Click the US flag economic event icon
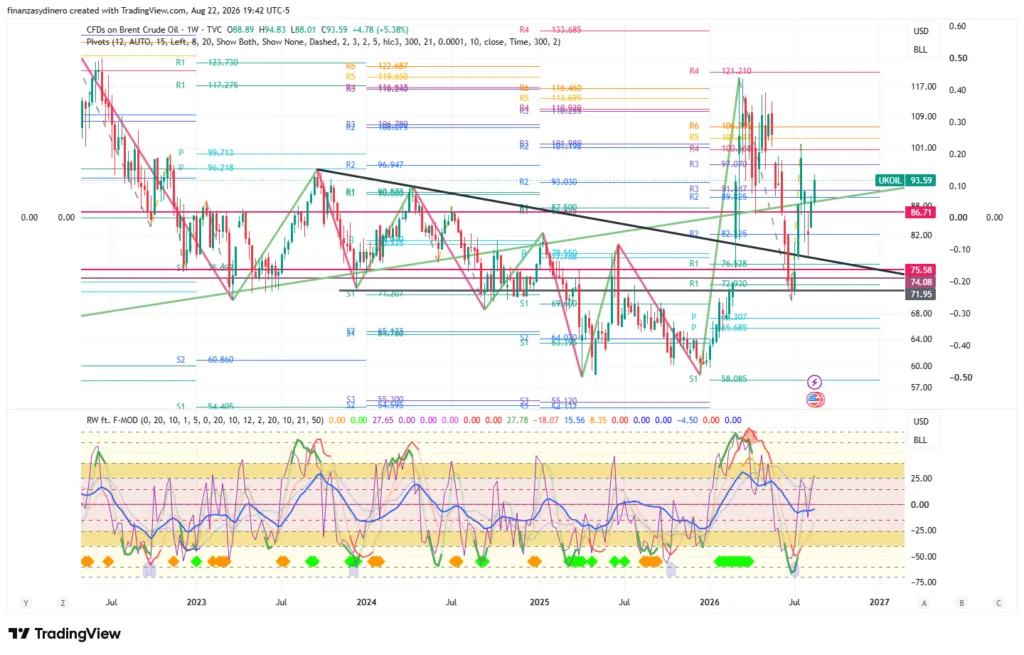Viewport: 1024px width, 655px height. click(x=815, y=399)
